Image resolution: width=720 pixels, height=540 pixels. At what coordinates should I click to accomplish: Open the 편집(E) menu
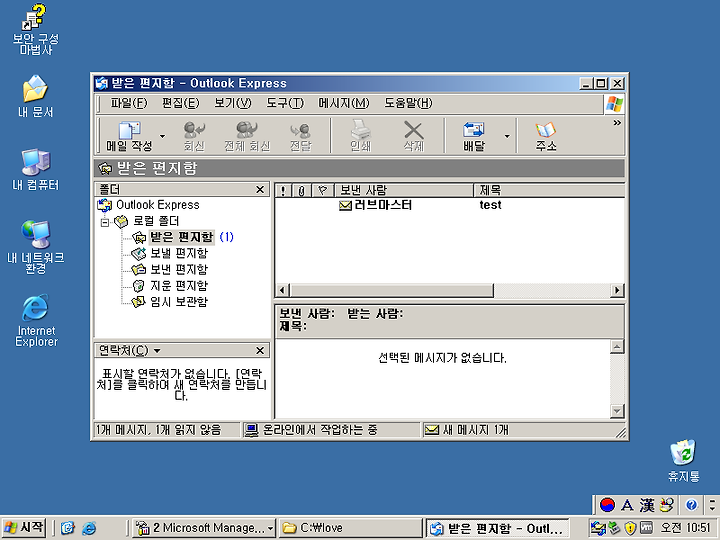click(x=180, y=103)
